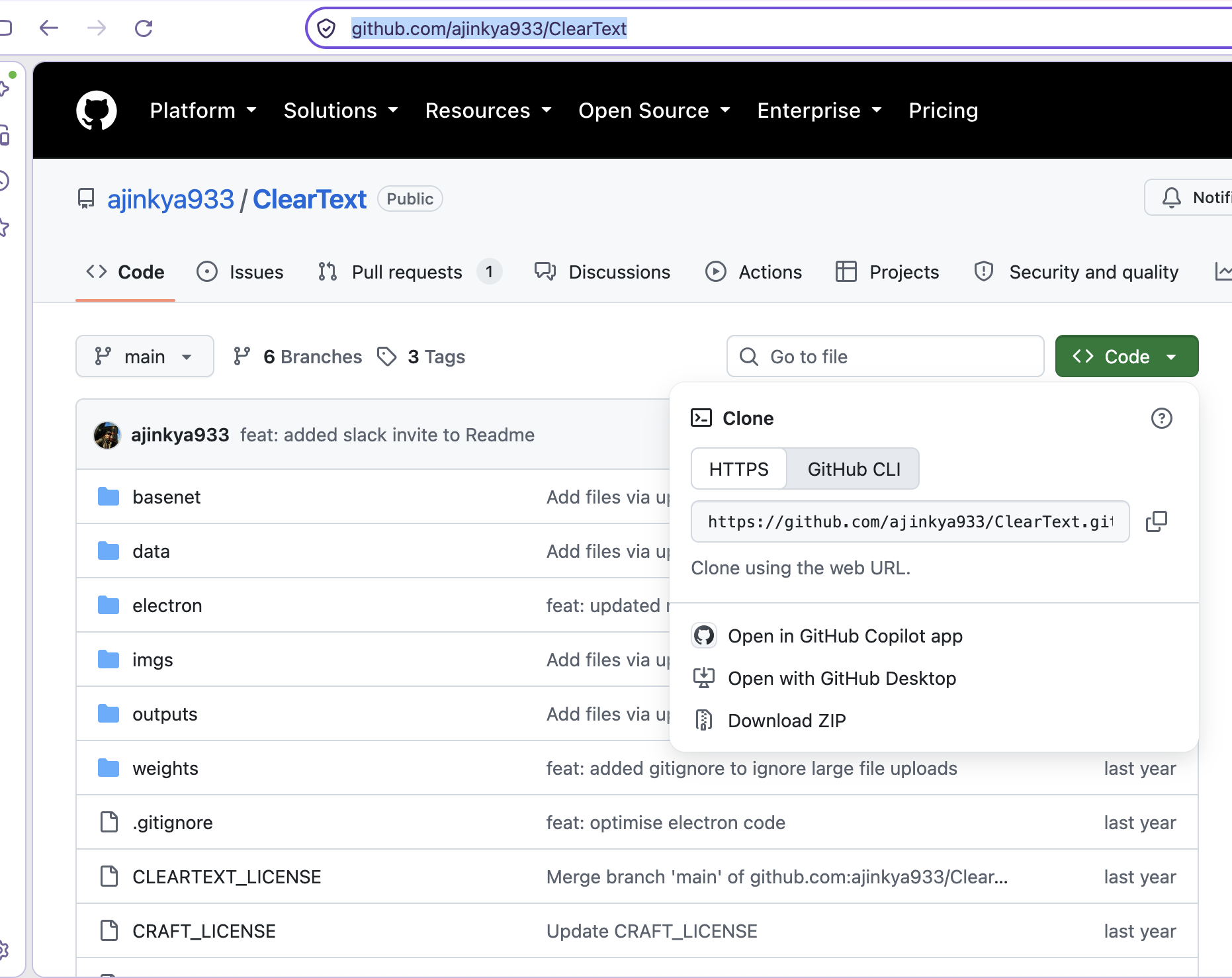This screenshot has height=978, width=1232.
Task: Select the HTTPS clone option
Action: point(739,469)
